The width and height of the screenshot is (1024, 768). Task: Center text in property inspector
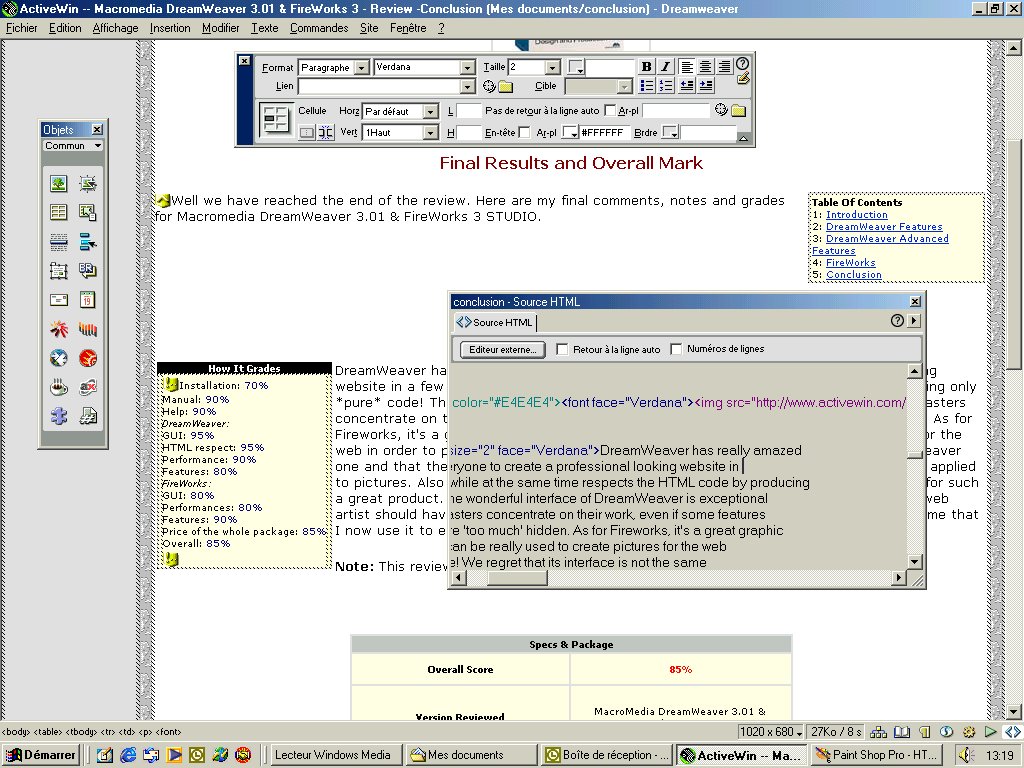tap(705, 67)
